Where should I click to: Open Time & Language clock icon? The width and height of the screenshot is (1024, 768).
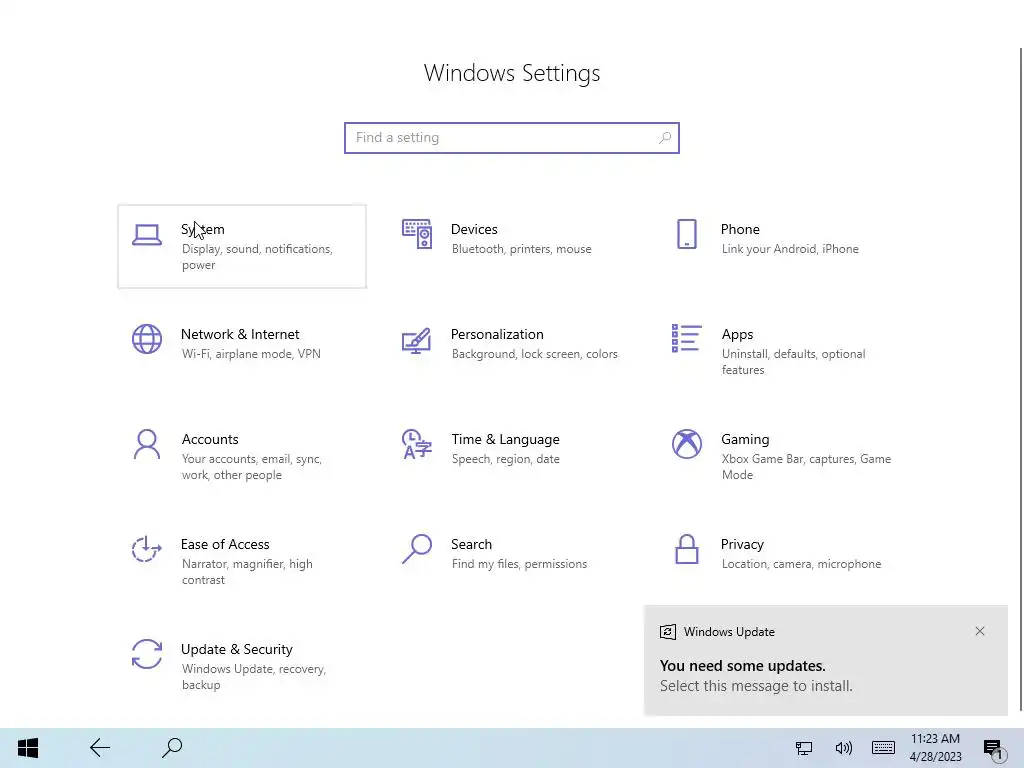(417, 444)
